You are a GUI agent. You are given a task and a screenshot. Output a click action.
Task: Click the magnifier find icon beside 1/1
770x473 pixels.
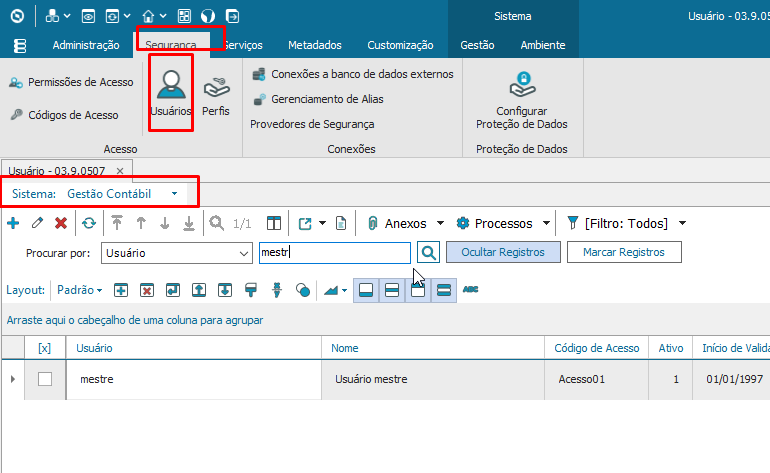217,223
